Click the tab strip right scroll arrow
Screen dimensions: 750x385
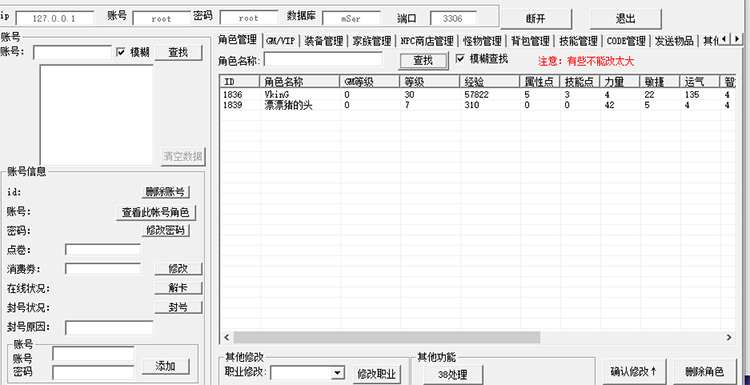point(737,38)
